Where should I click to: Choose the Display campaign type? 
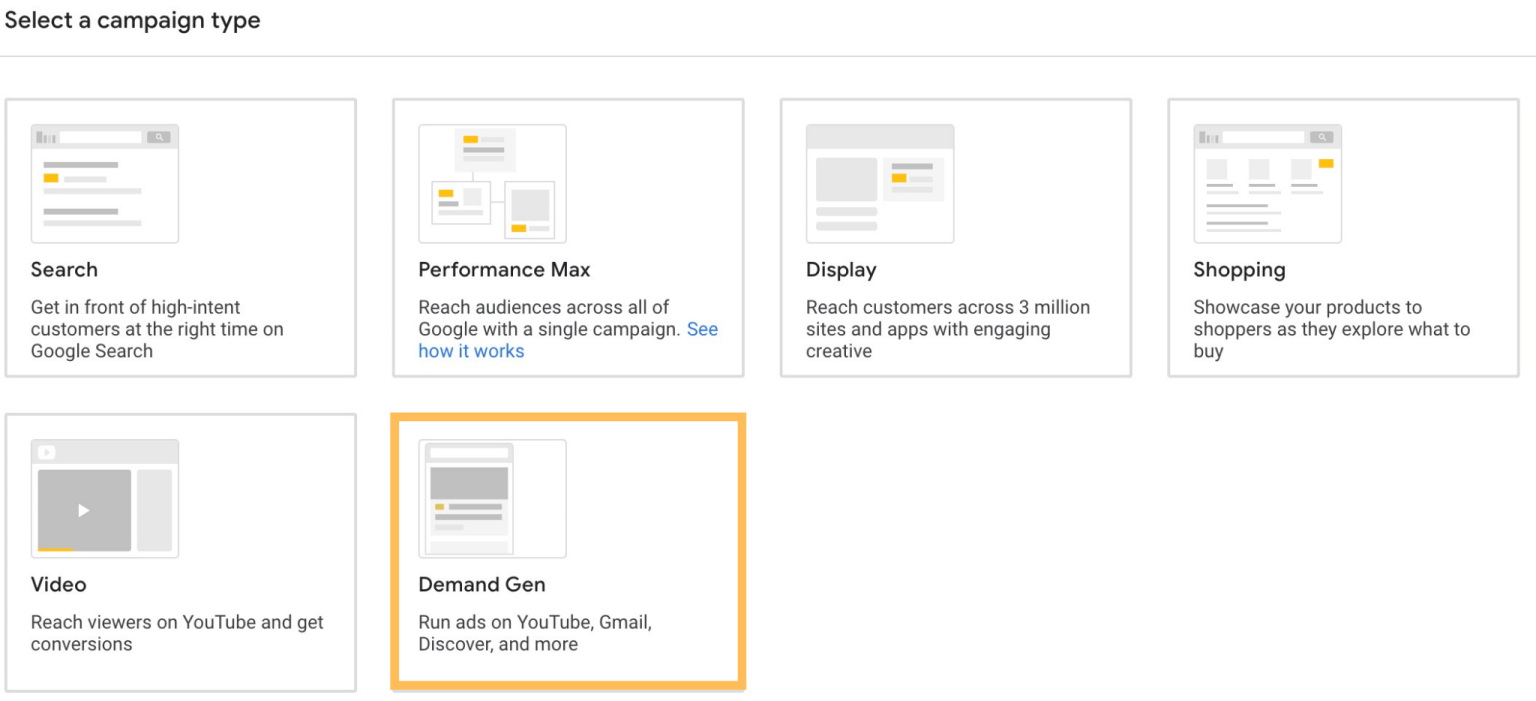[x=955, y=238]
